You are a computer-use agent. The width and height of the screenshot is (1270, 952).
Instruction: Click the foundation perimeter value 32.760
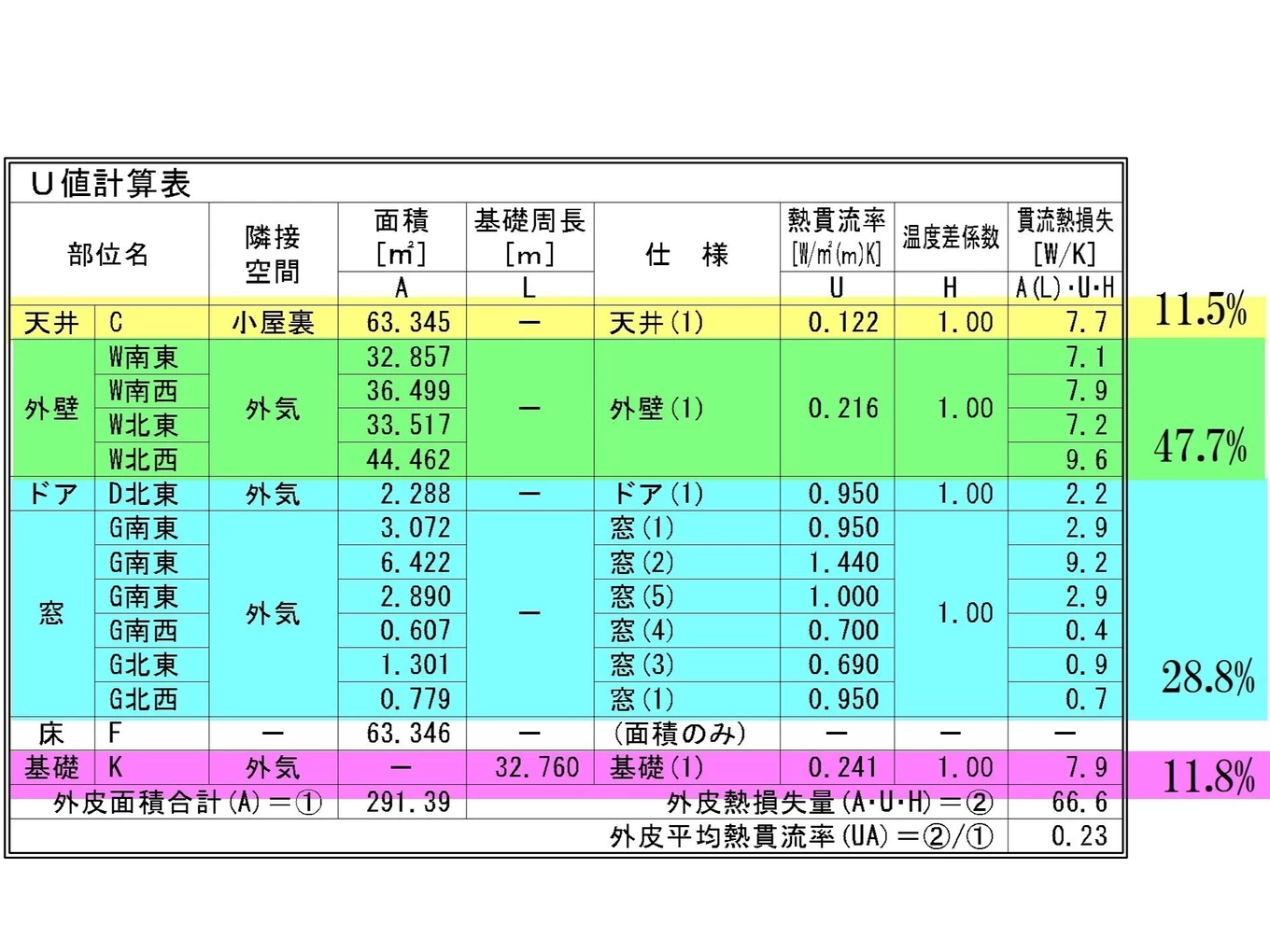click(x=537, y=768)
